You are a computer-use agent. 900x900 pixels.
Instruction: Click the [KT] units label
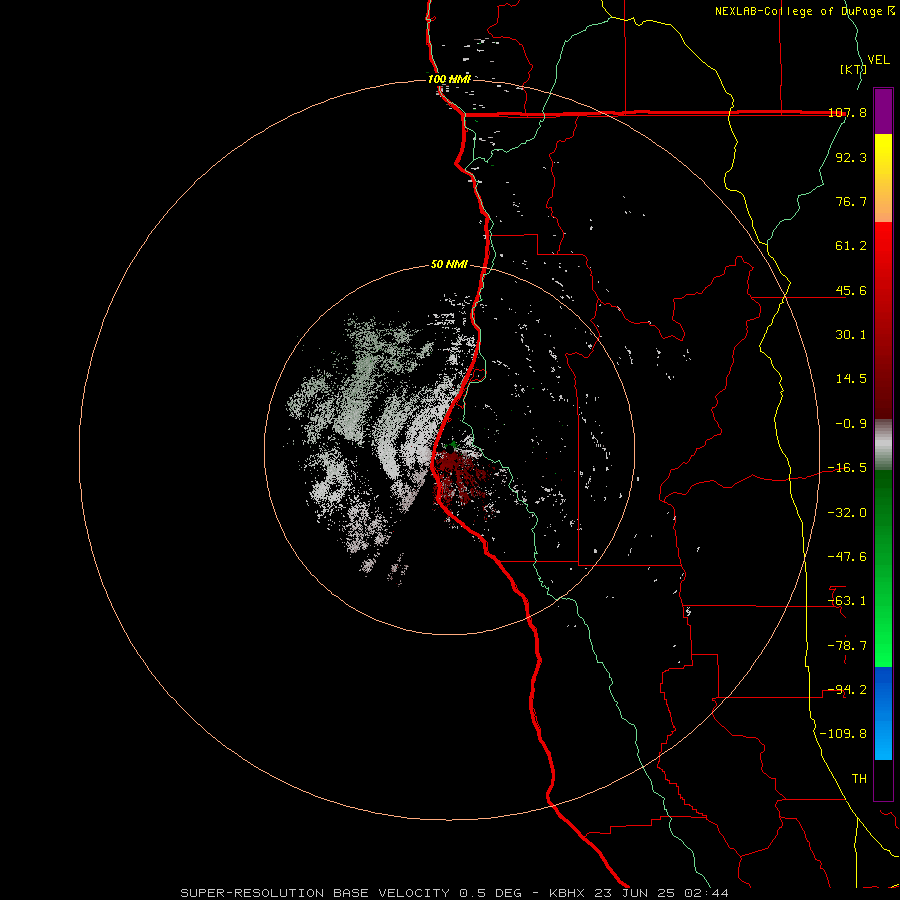coord(853,69)
